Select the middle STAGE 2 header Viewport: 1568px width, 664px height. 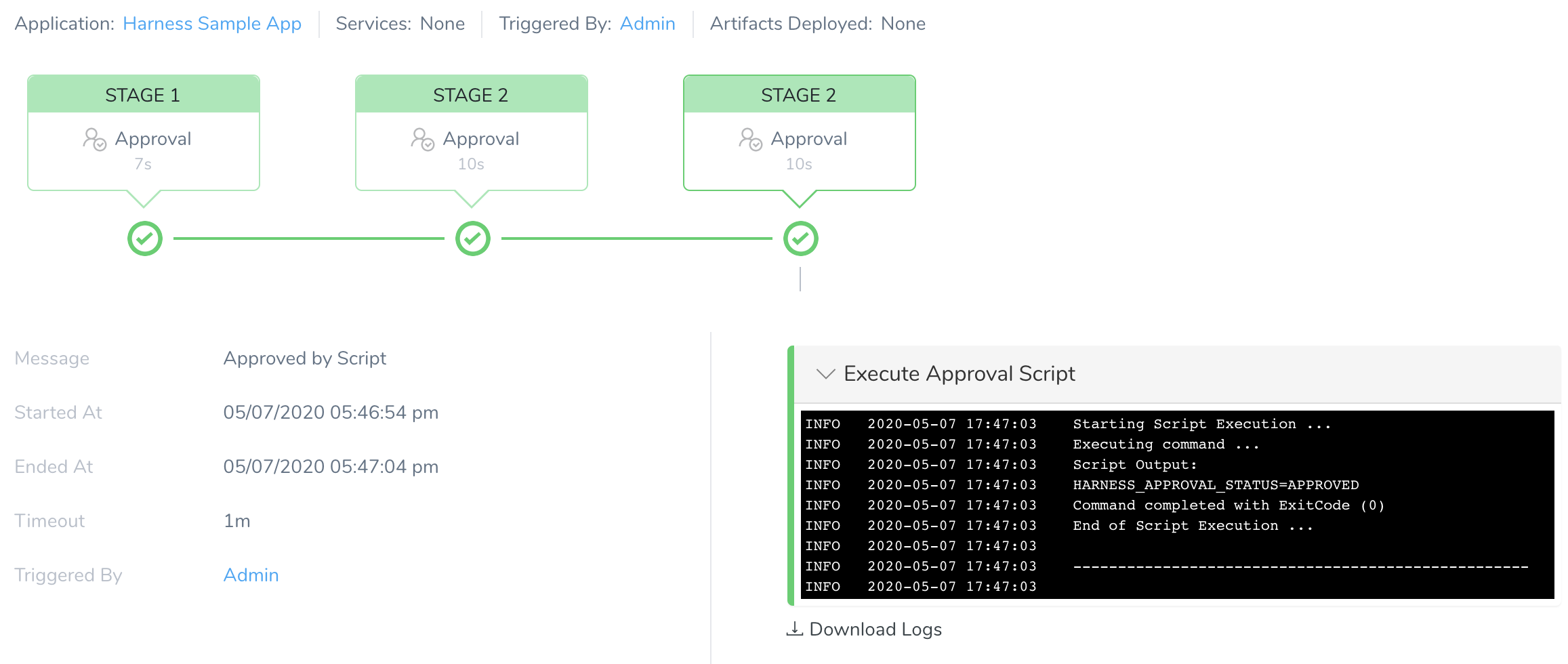tap(471, 94)
